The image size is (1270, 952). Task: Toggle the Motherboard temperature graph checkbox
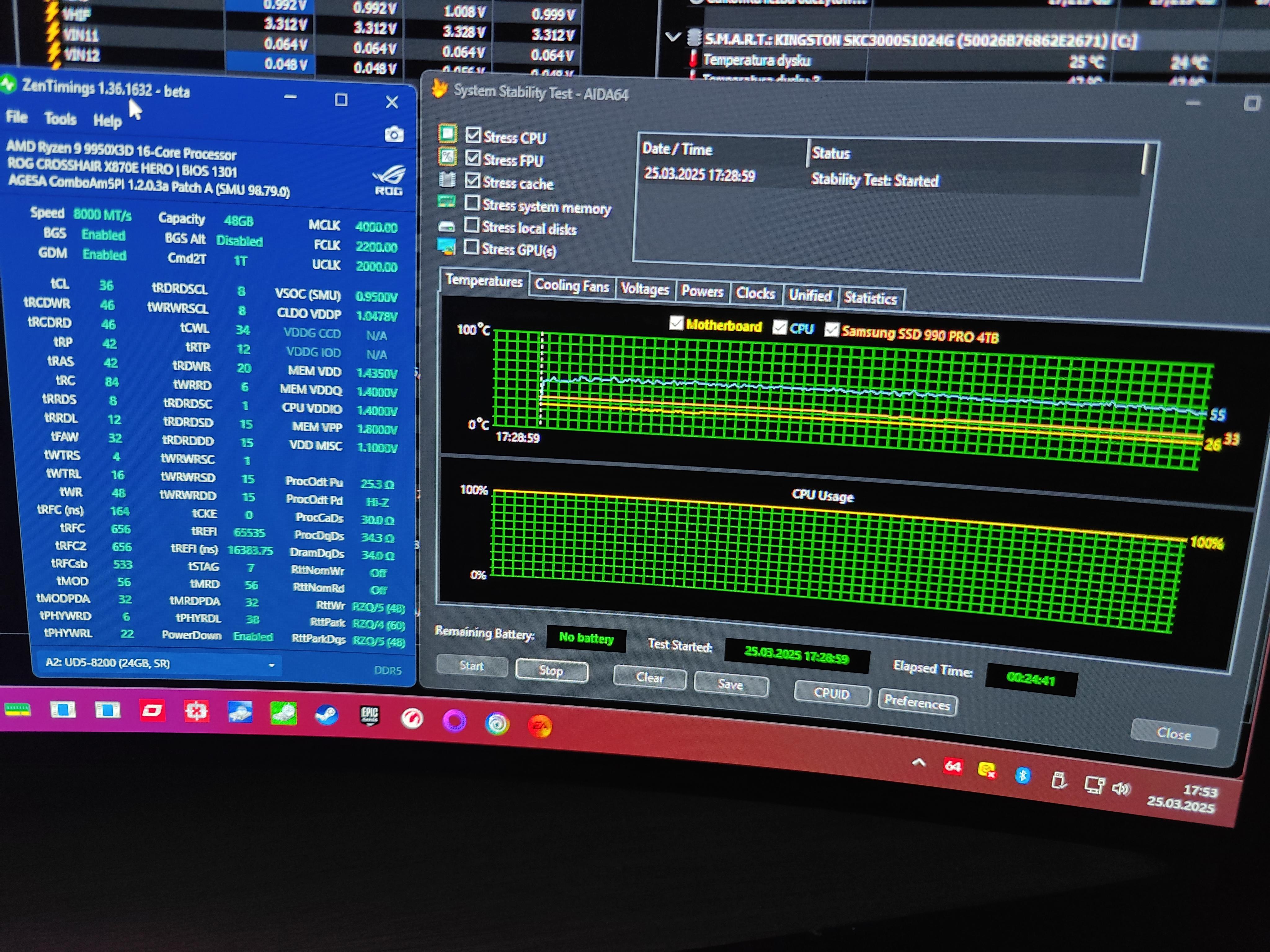click(676, 323)
